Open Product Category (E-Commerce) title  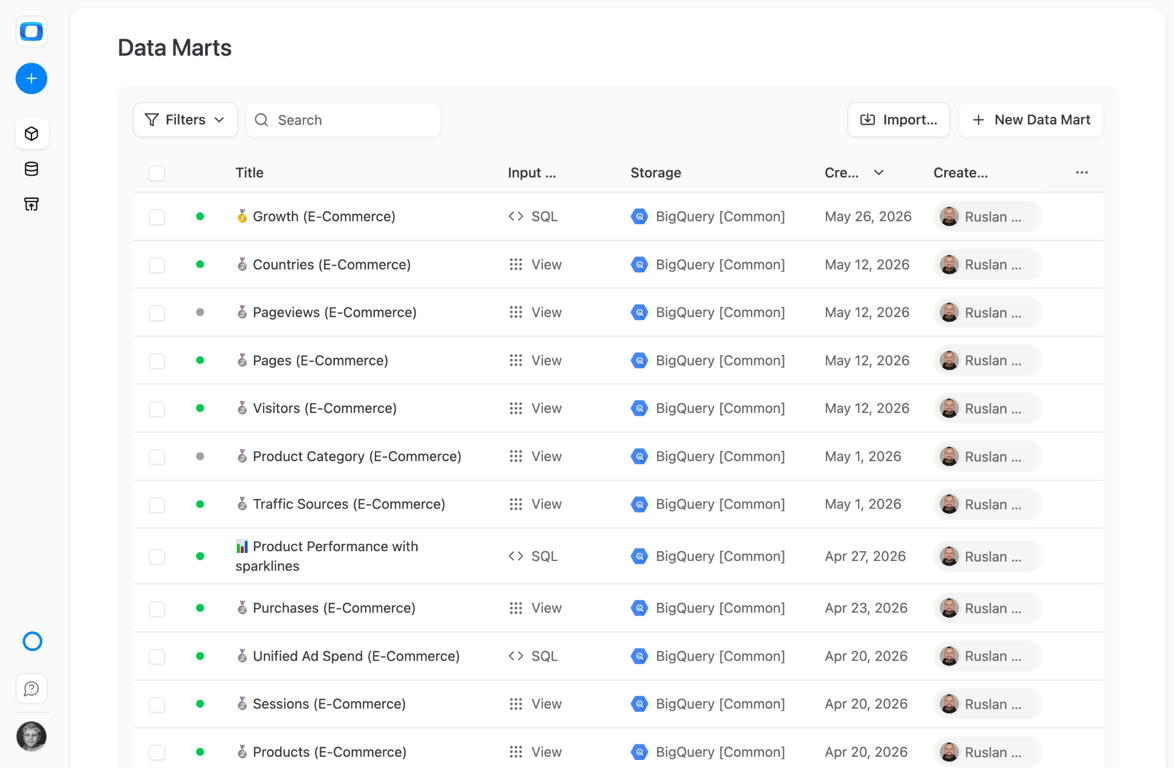356,456
